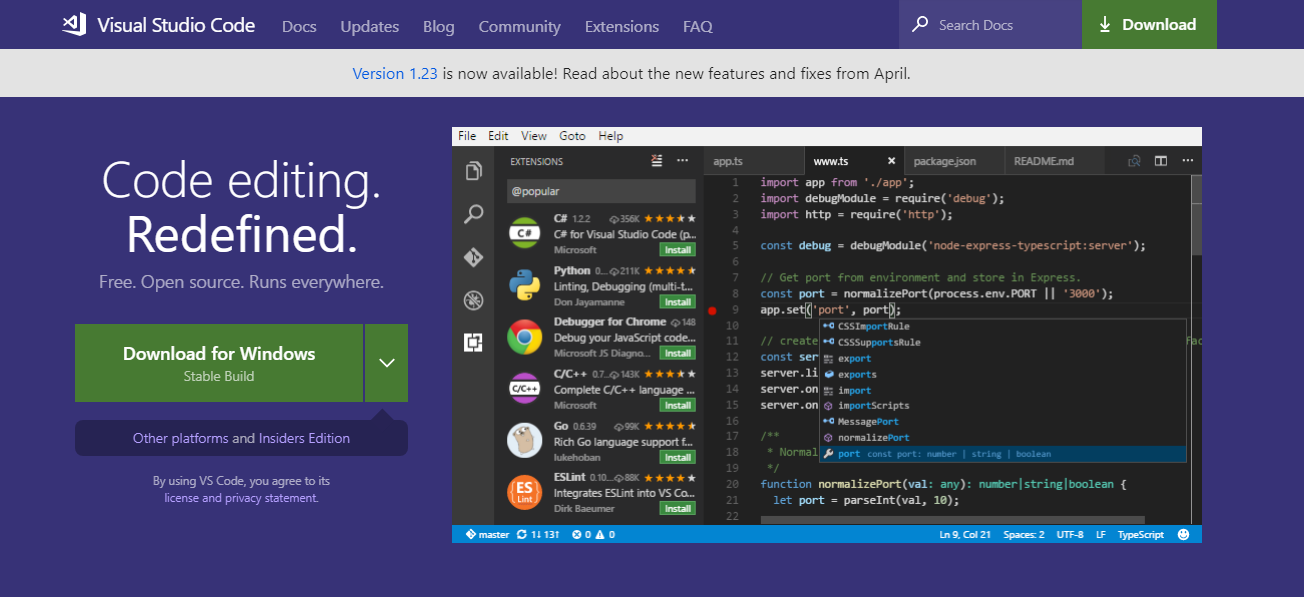Open the File menu in the editor

pos(467,136)
